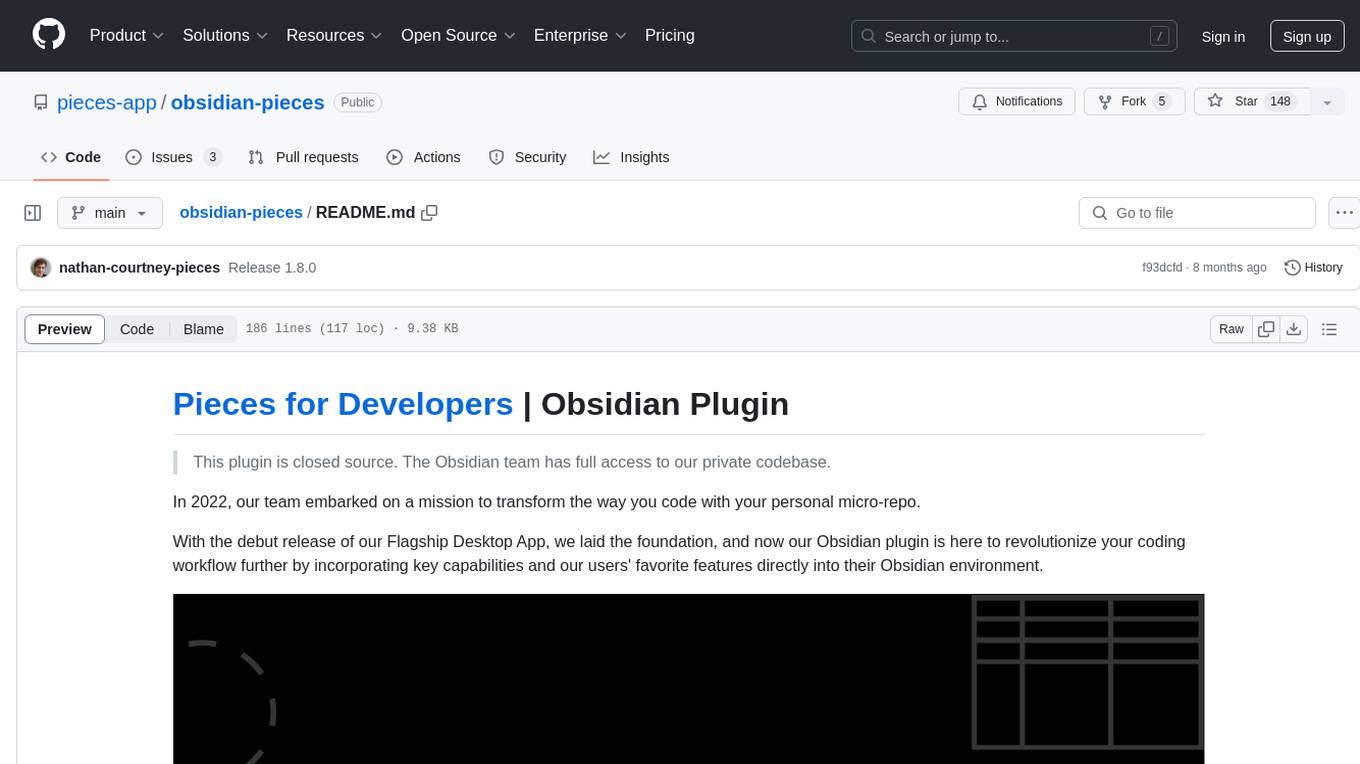The width and height of the screenshot is (1360, 764).
Task: Open the Release 1.8.0 commit message
Action: click(x=272, y=267)
